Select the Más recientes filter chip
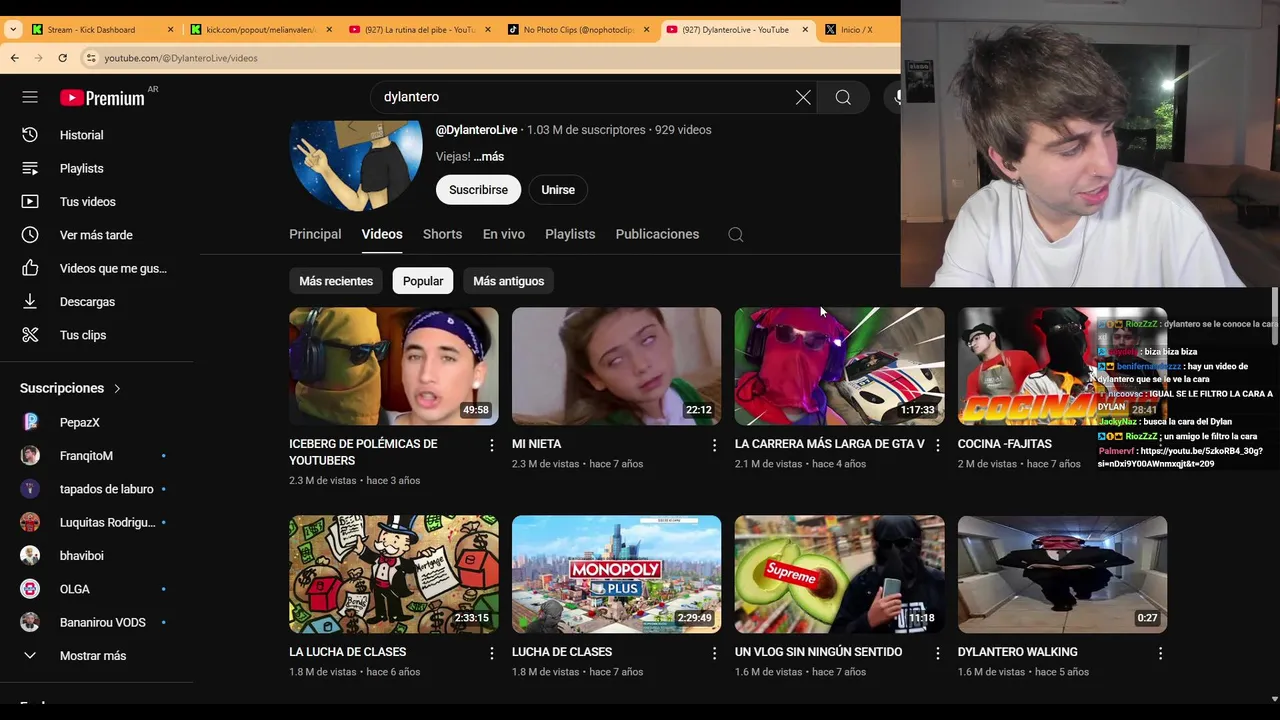Screen dimensions: 1280x720 [x=336, y=281]
